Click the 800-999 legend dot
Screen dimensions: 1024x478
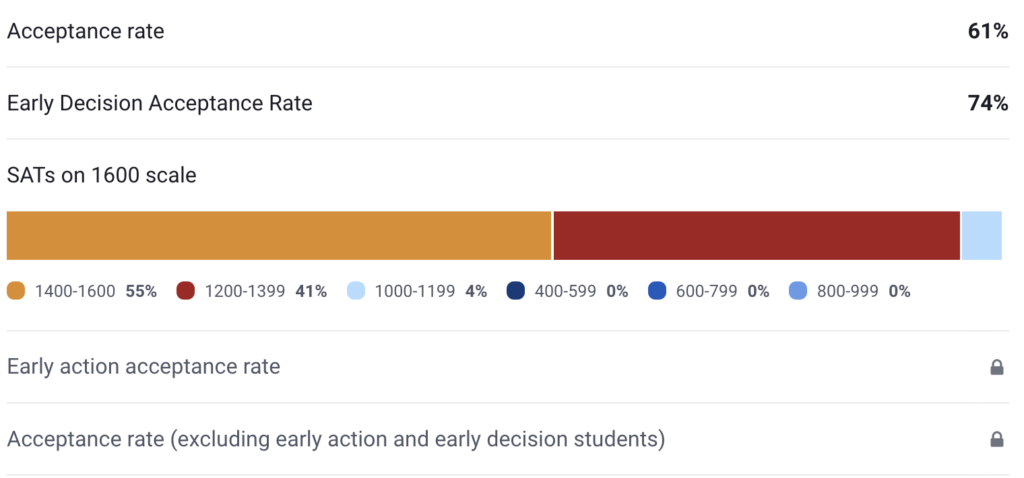pyautogui.click(x=798, y=292)
